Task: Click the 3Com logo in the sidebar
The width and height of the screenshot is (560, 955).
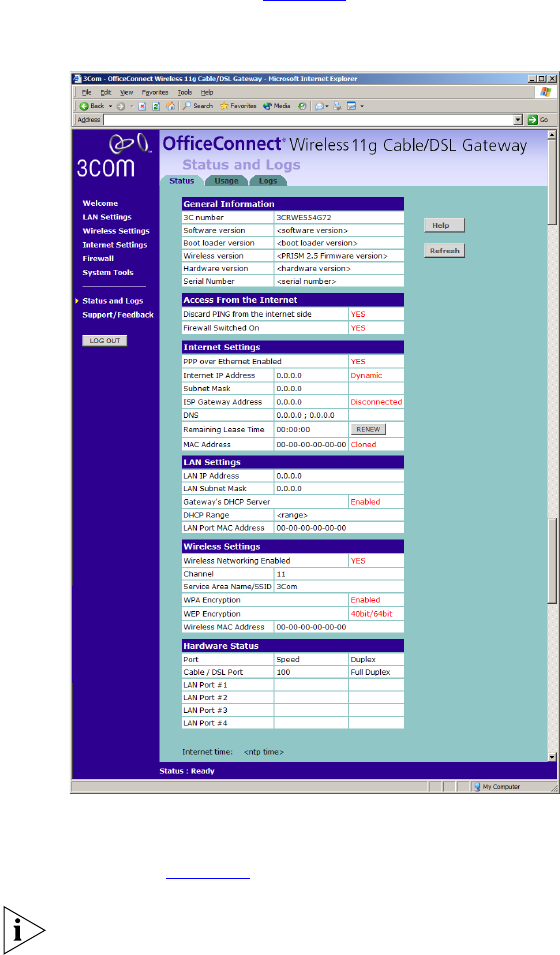Action: tap(115, 156)
